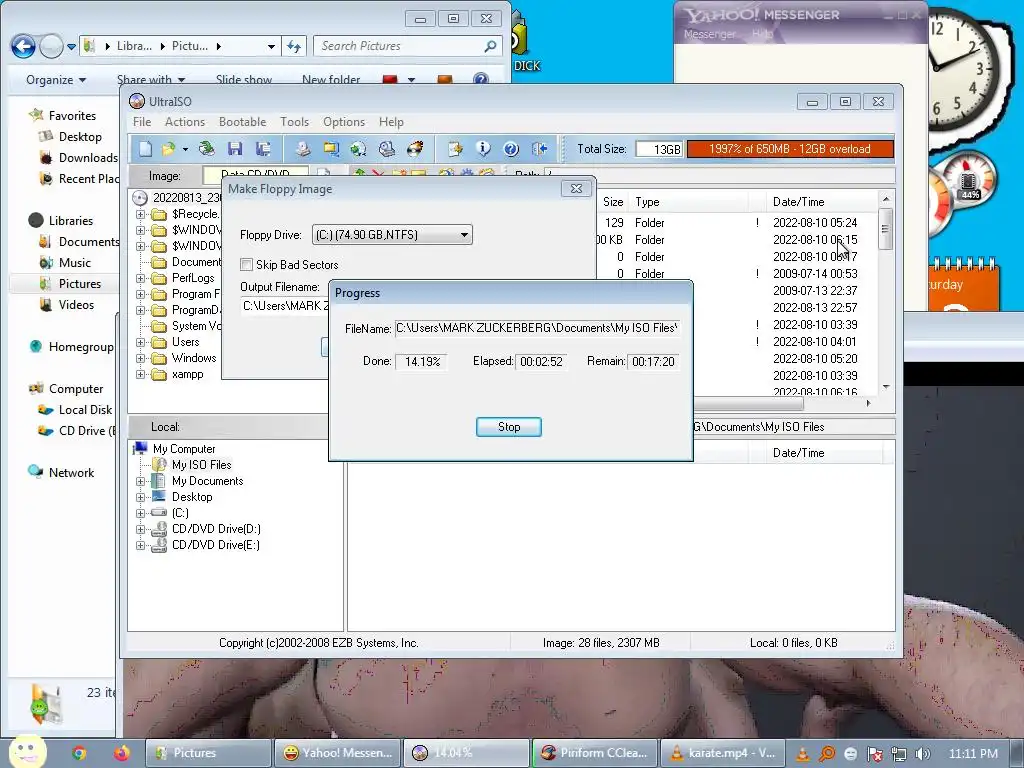Click the Properties page icon with star

455,149
